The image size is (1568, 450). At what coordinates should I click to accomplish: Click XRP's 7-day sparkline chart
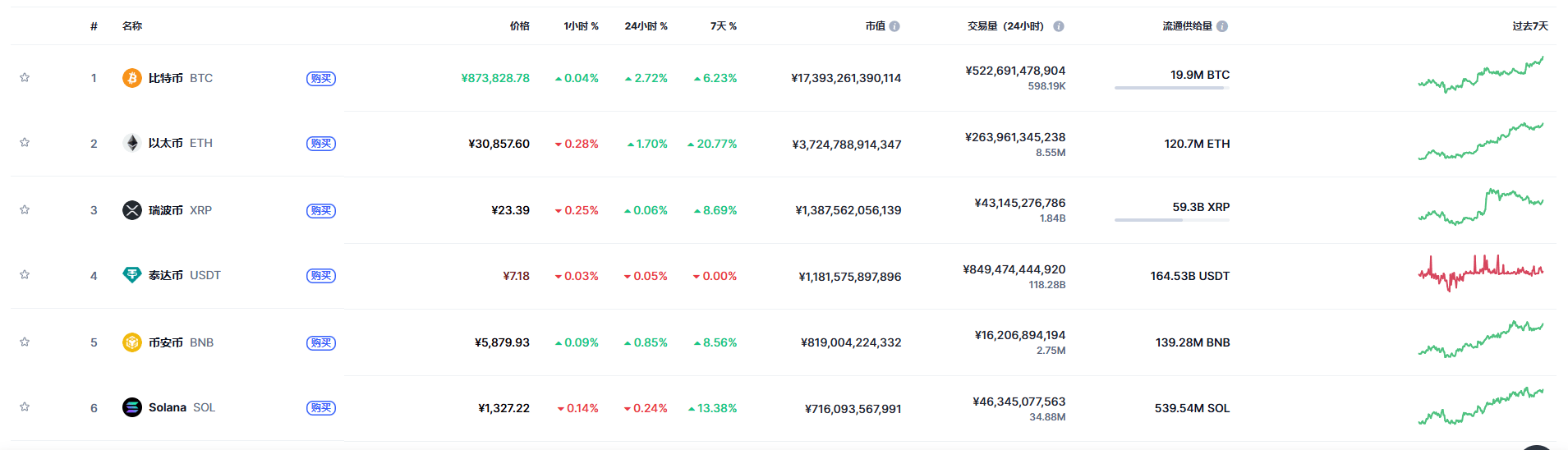pos(1481,206)
